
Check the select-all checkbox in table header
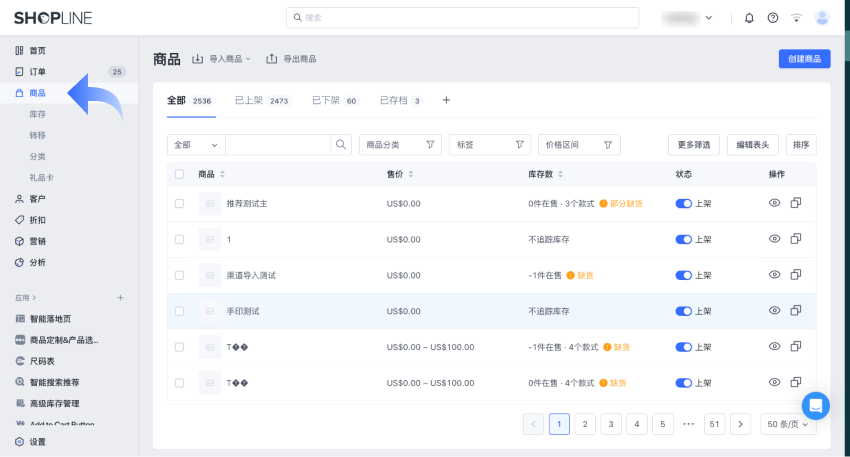coord(179,174)
